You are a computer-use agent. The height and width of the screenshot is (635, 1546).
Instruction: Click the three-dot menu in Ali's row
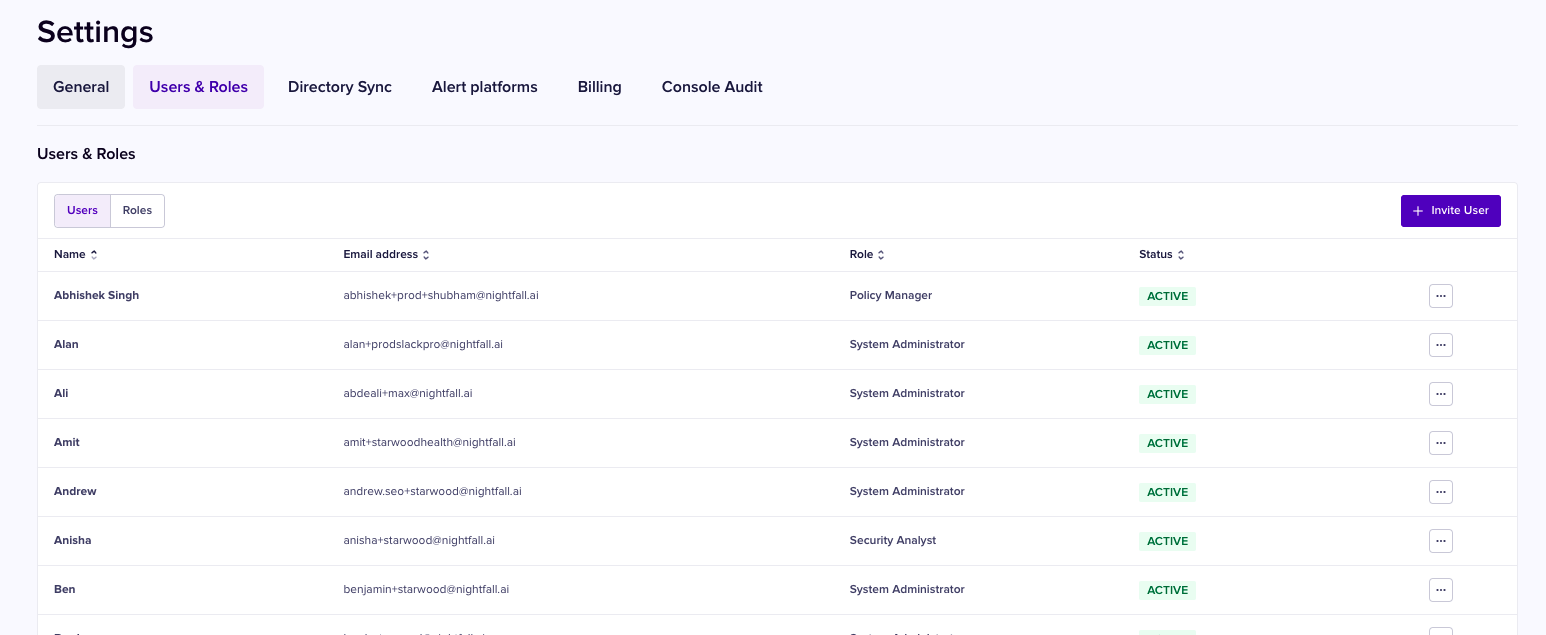click(x=1440, y=394)
